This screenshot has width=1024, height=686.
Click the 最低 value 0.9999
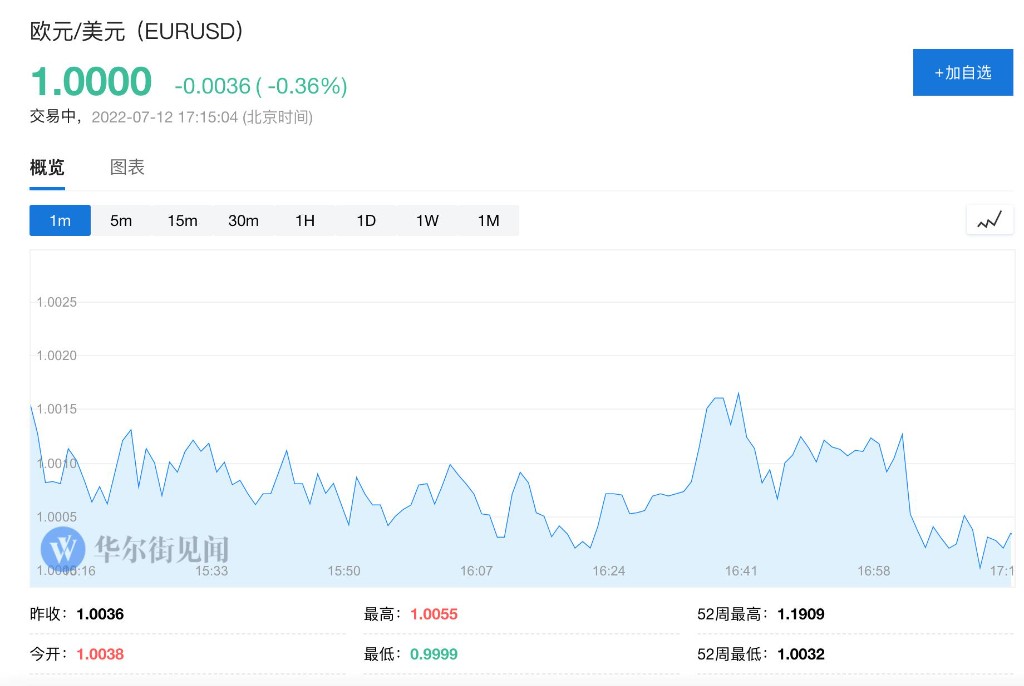[434, 654]
